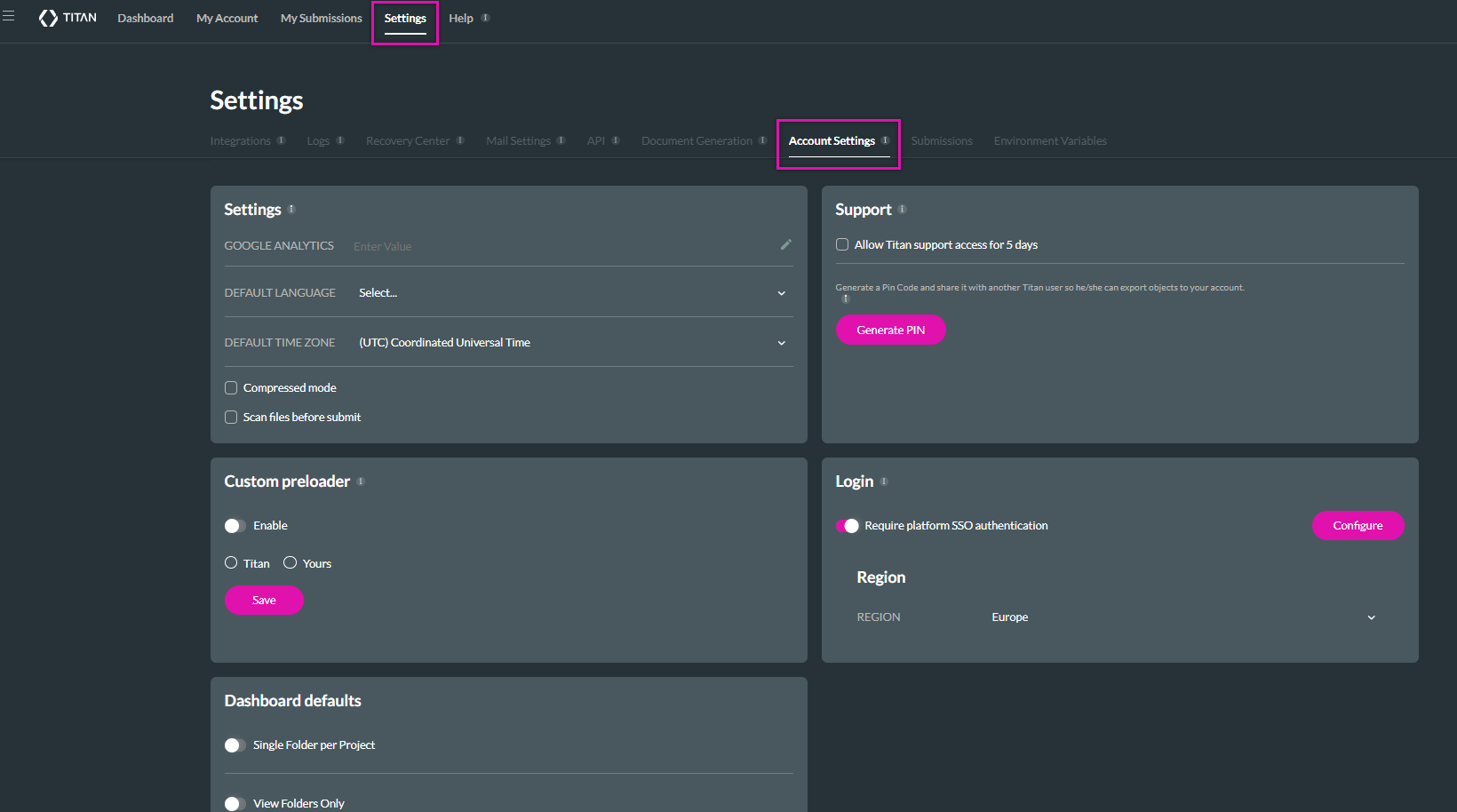Image resolution: width=1457 pixels, height=812 pixels.
Task: Toggle Require platform SSO authentication
Action: (x=848, y=526)
